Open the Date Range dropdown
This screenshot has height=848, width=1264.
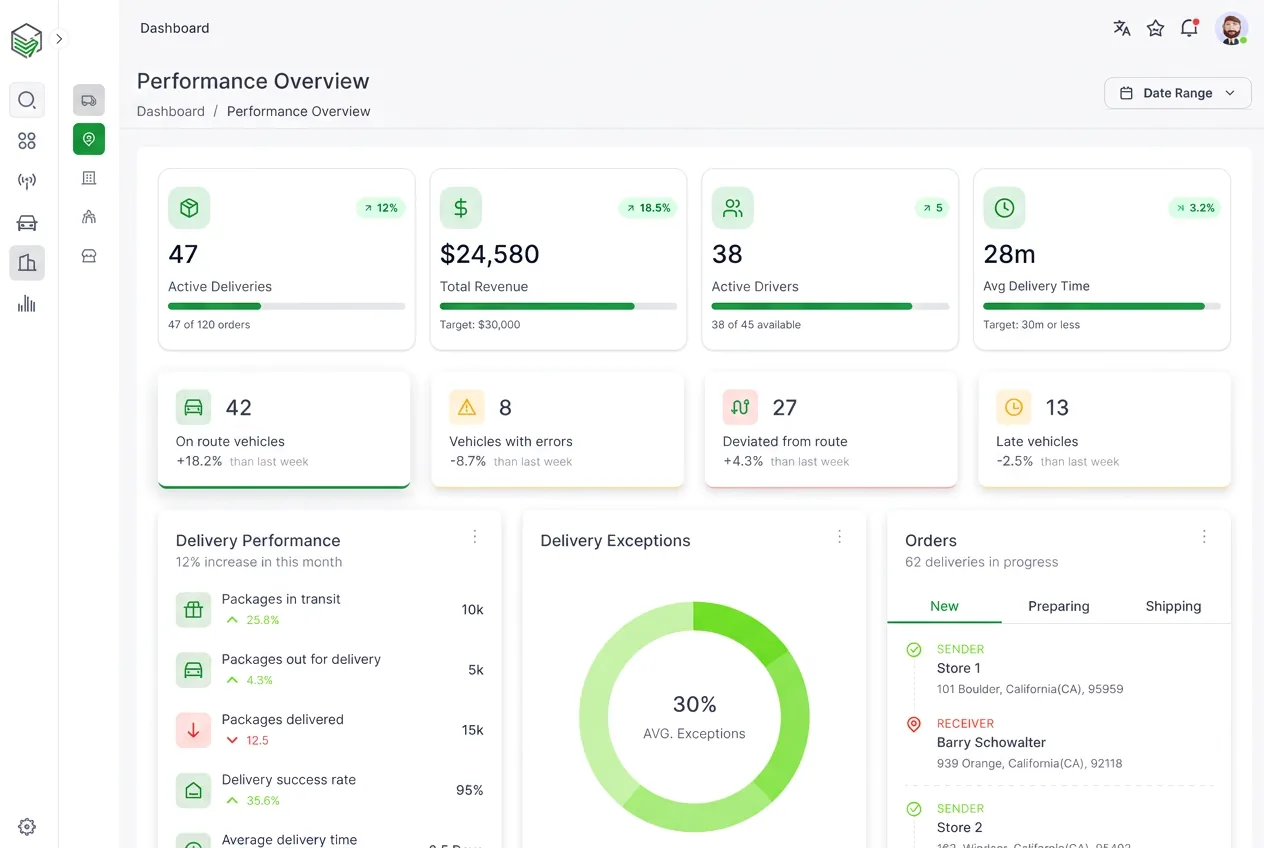click(1178, 93)
